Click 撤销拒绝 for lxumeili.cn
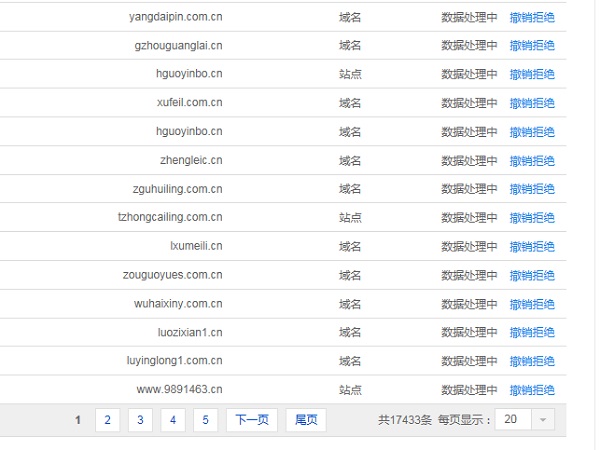This screenshot has height=450, width=600. coord(532,246)
